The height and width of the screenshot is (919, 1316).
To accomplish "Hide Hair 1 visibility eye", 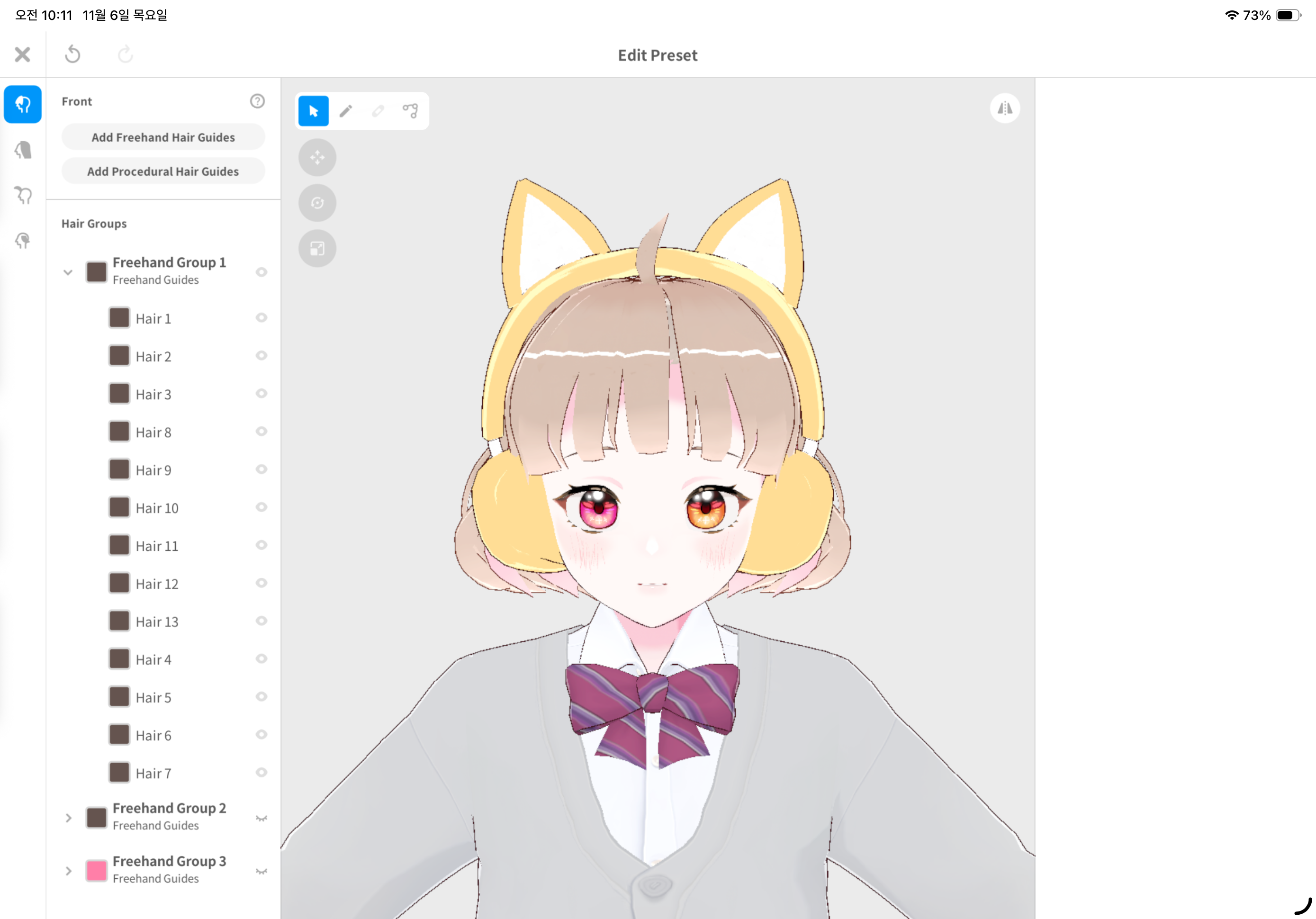I will 261,317.
